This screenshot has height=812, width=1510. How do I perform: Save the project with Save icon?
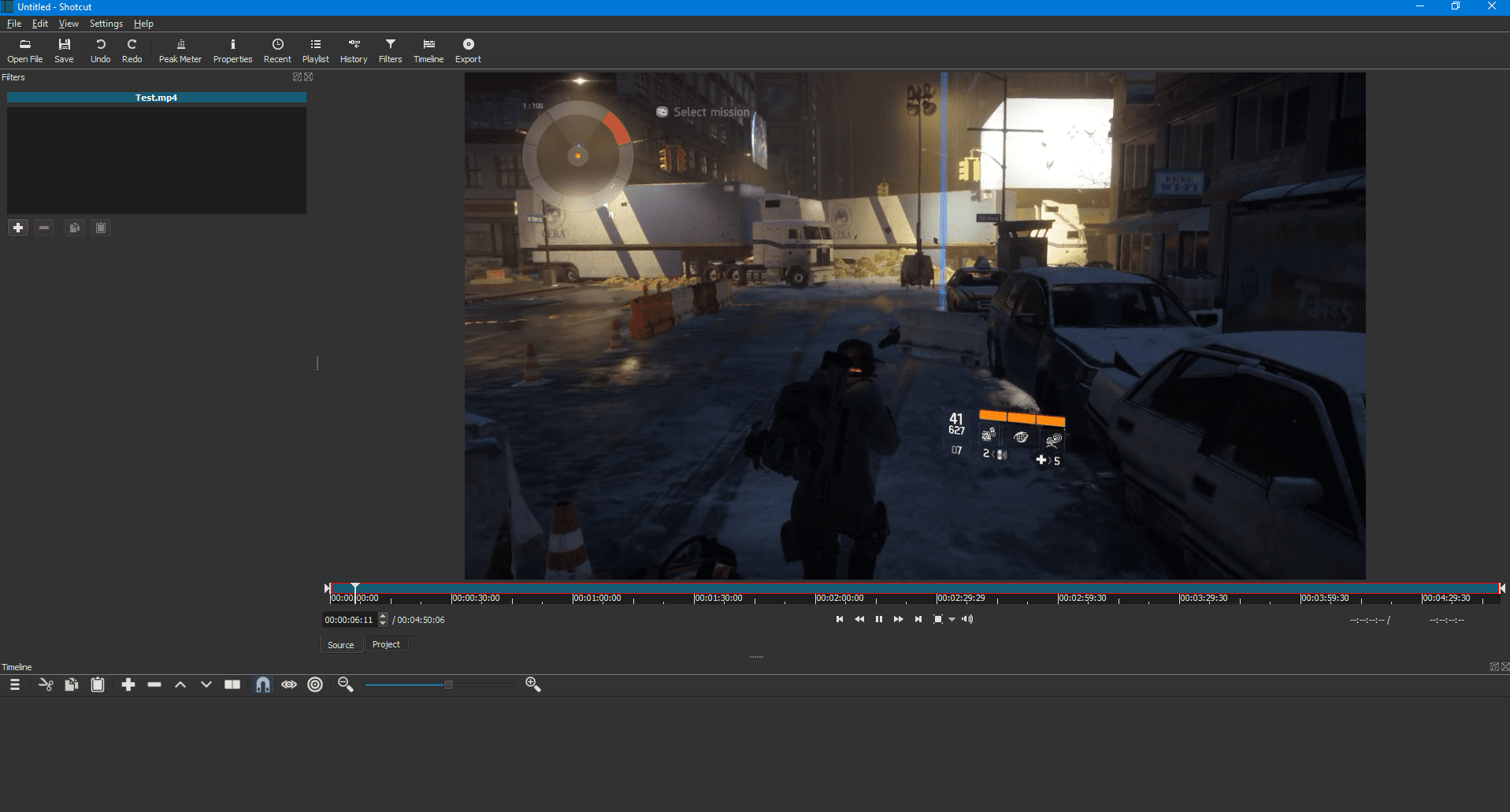[x=64, y=50]
